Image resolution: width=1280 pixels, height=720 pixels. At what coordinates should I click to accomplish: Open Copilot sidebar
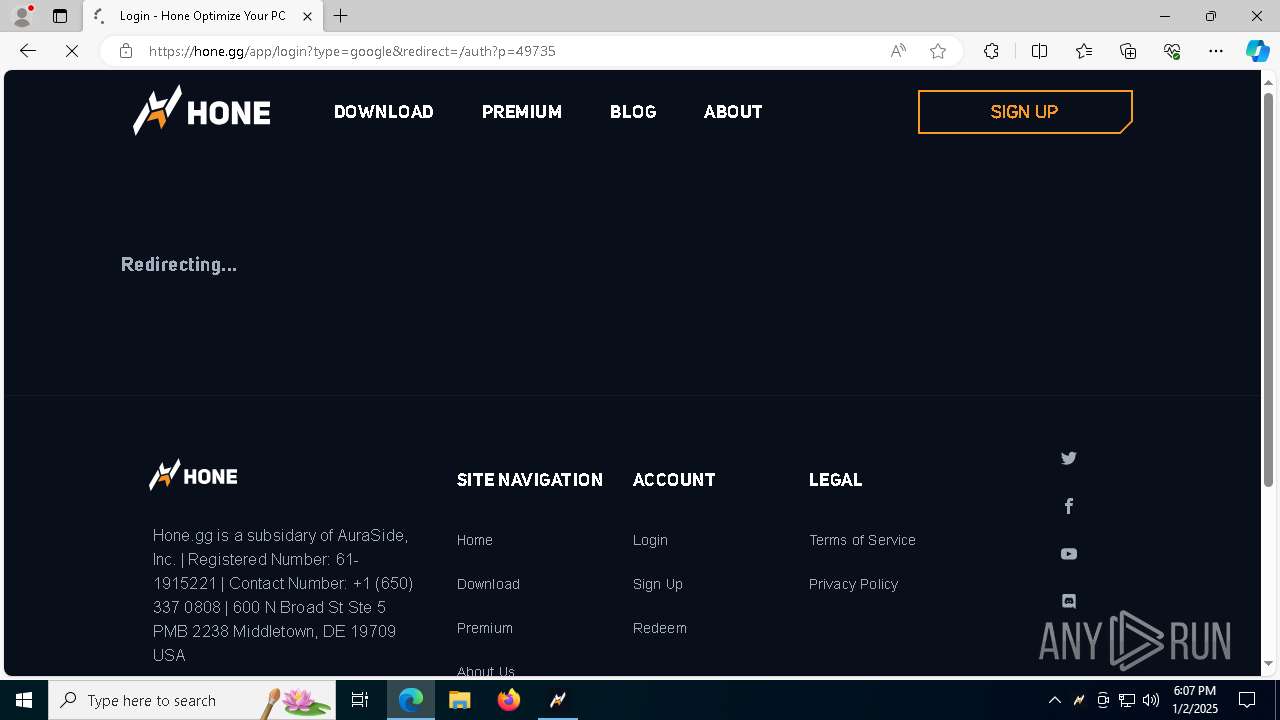point(1257,51)
